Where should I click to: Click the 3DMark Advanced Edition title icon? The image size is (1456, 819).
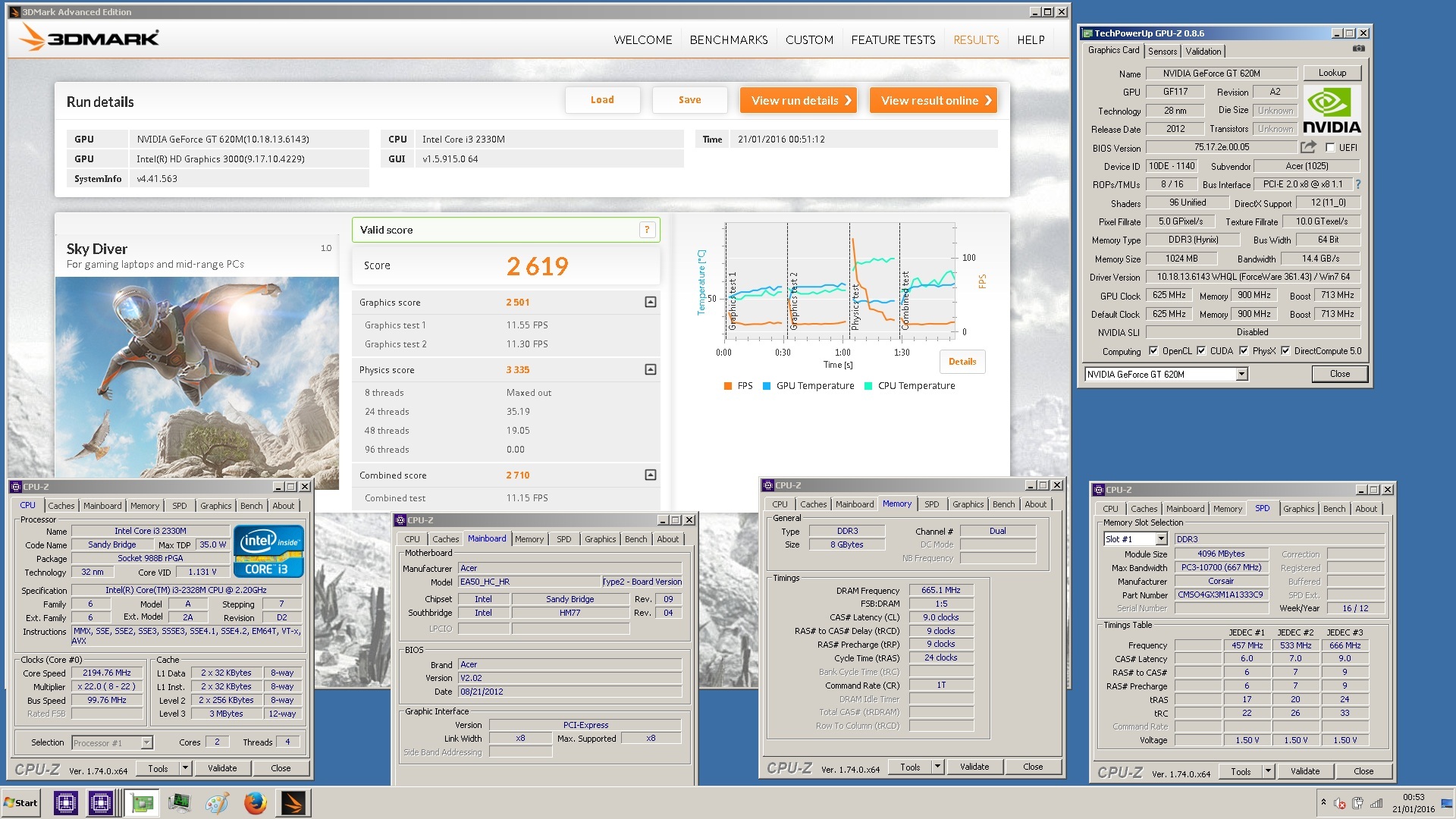pyautogui.click(x=14, y=12)
